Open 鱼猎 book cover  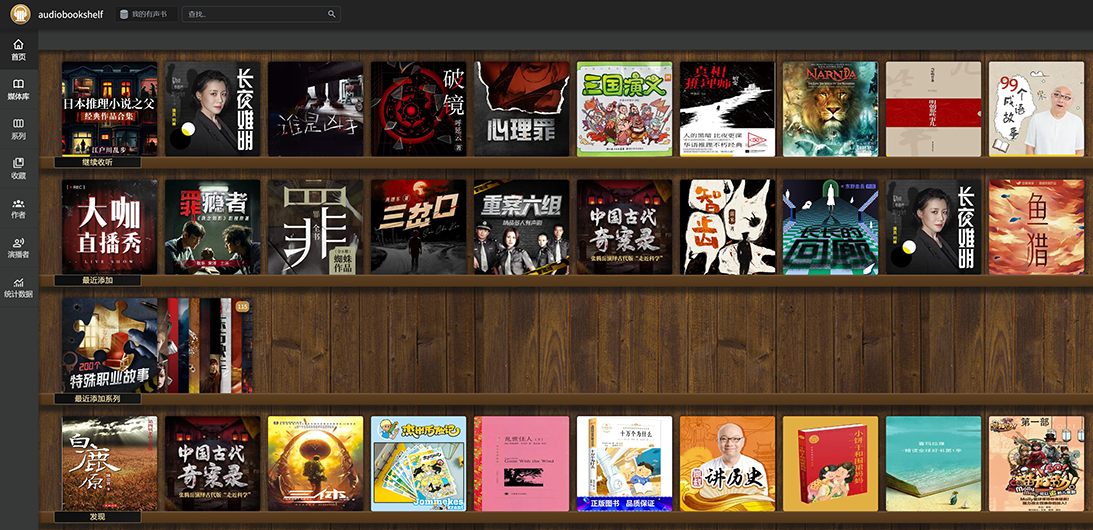pos(1037,227)
